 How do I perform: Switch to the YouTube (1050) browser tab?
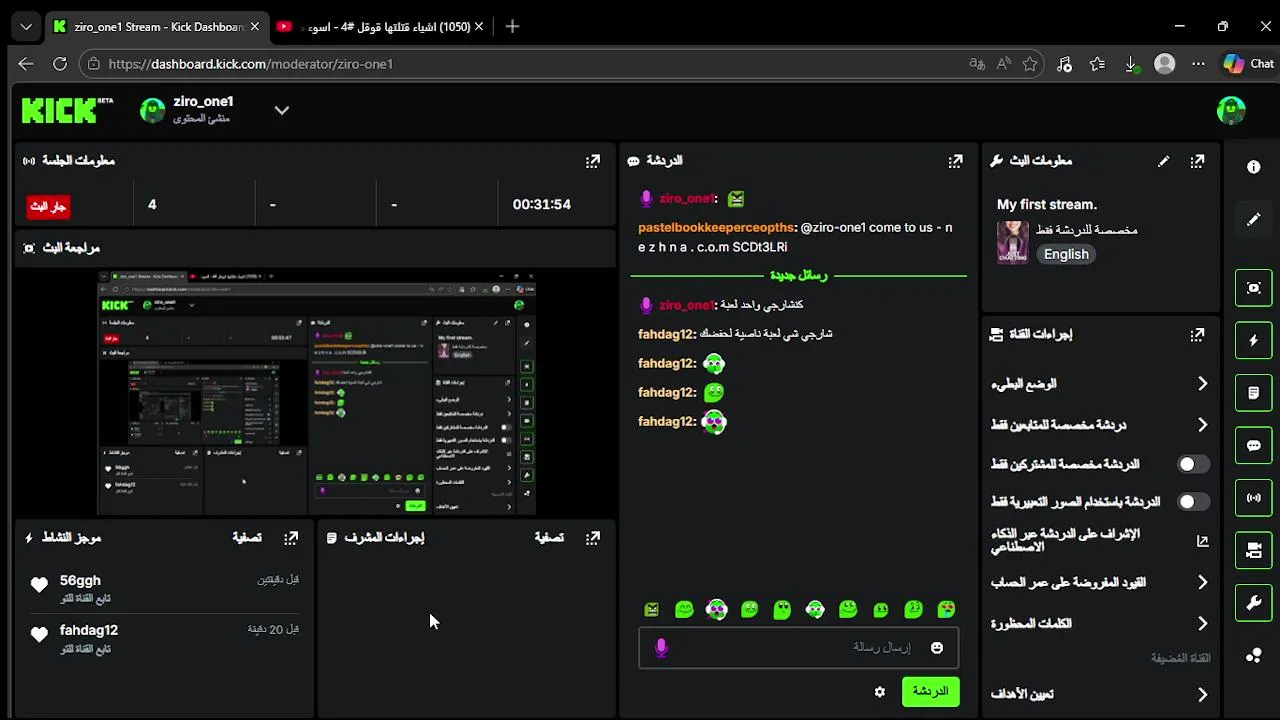pos(380,27)
